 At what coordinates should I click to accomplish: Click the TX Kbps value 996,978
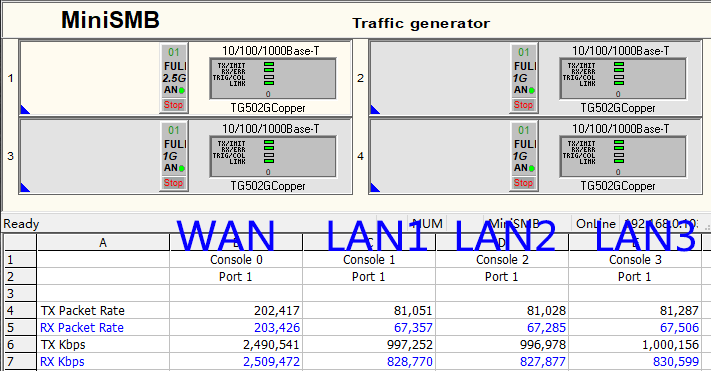(543, 345)
